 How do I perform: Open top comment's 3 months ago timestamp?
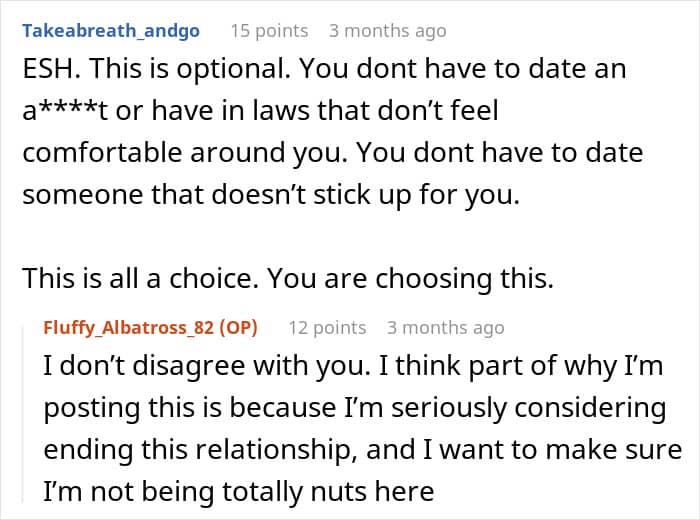[x=388, y=31]
